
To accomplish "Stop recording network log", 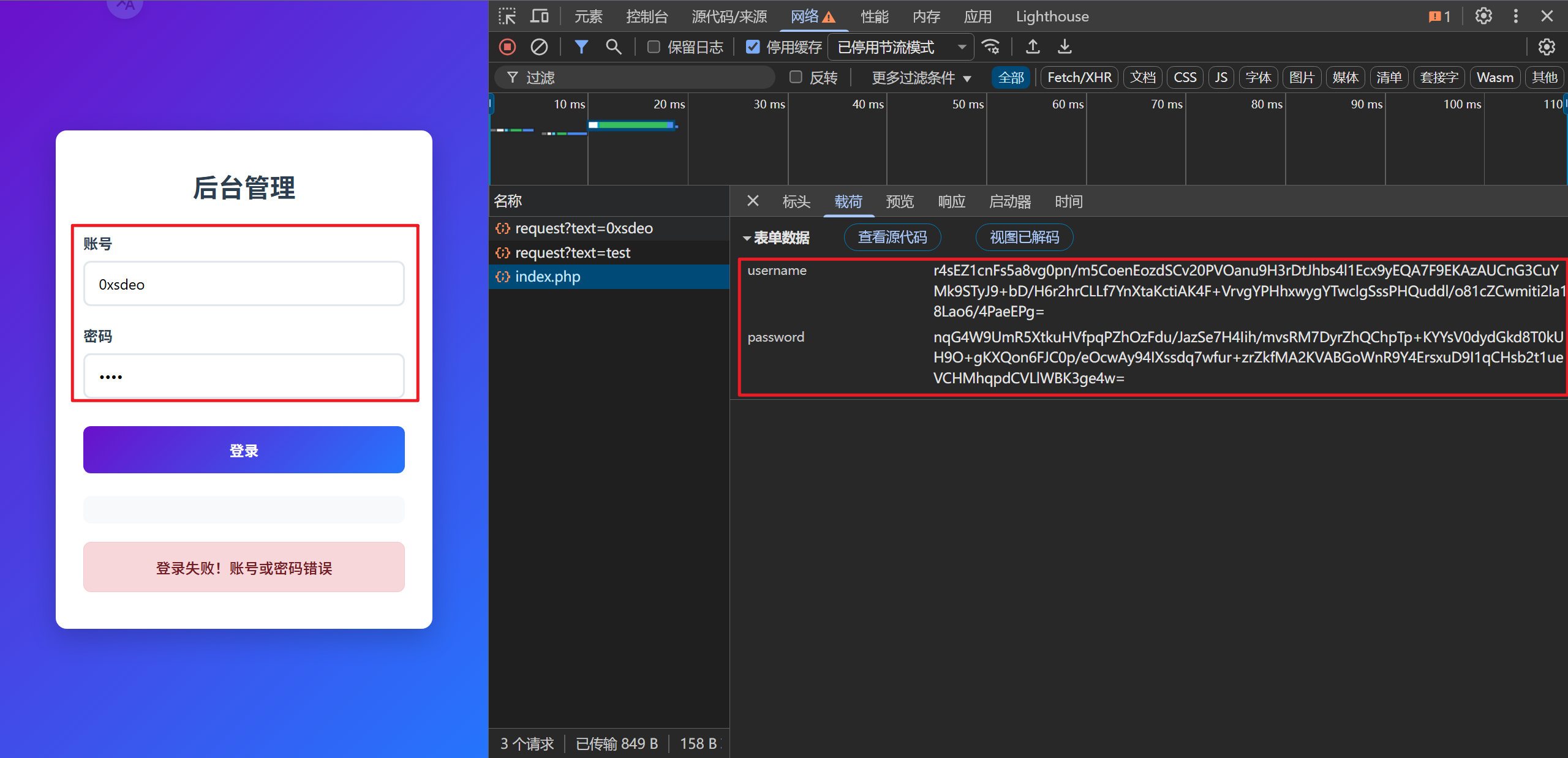I will tap(507, 47).
